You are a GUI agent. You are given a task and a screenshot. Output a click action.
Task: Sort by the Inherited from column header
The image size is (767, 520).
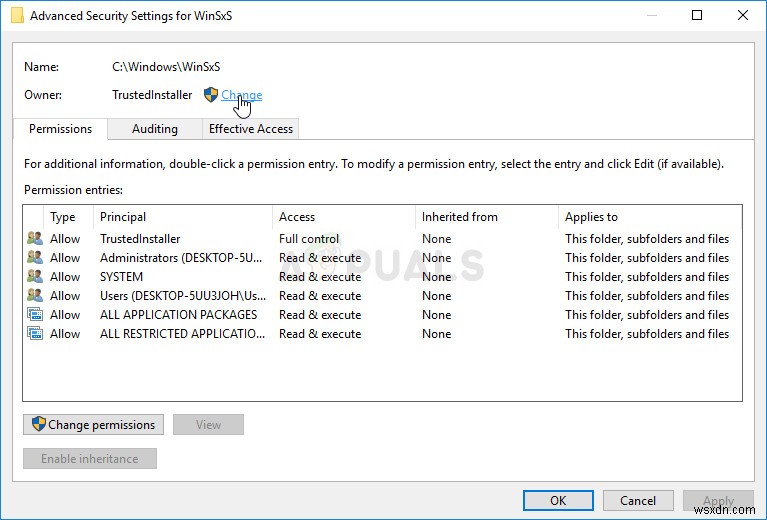(487, 217)
